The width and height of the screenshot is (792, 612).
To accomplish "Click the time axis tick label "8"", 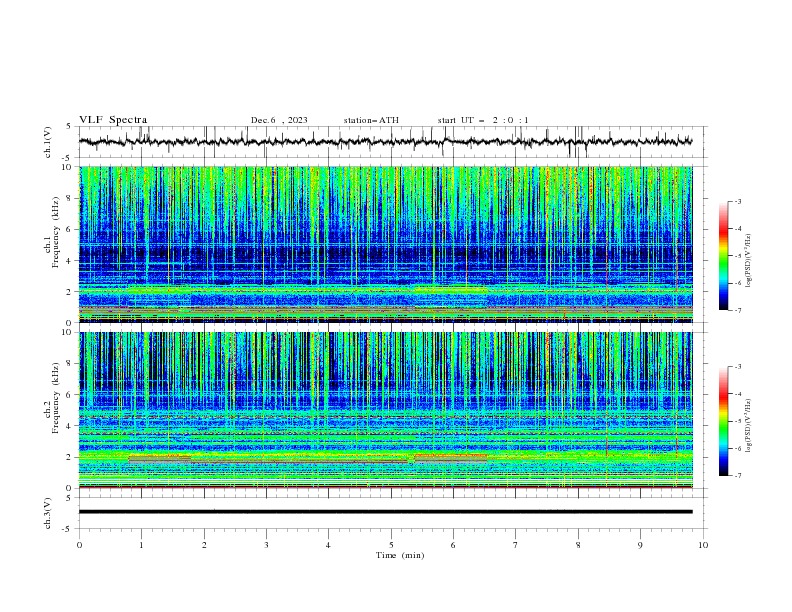I will 578,545.
